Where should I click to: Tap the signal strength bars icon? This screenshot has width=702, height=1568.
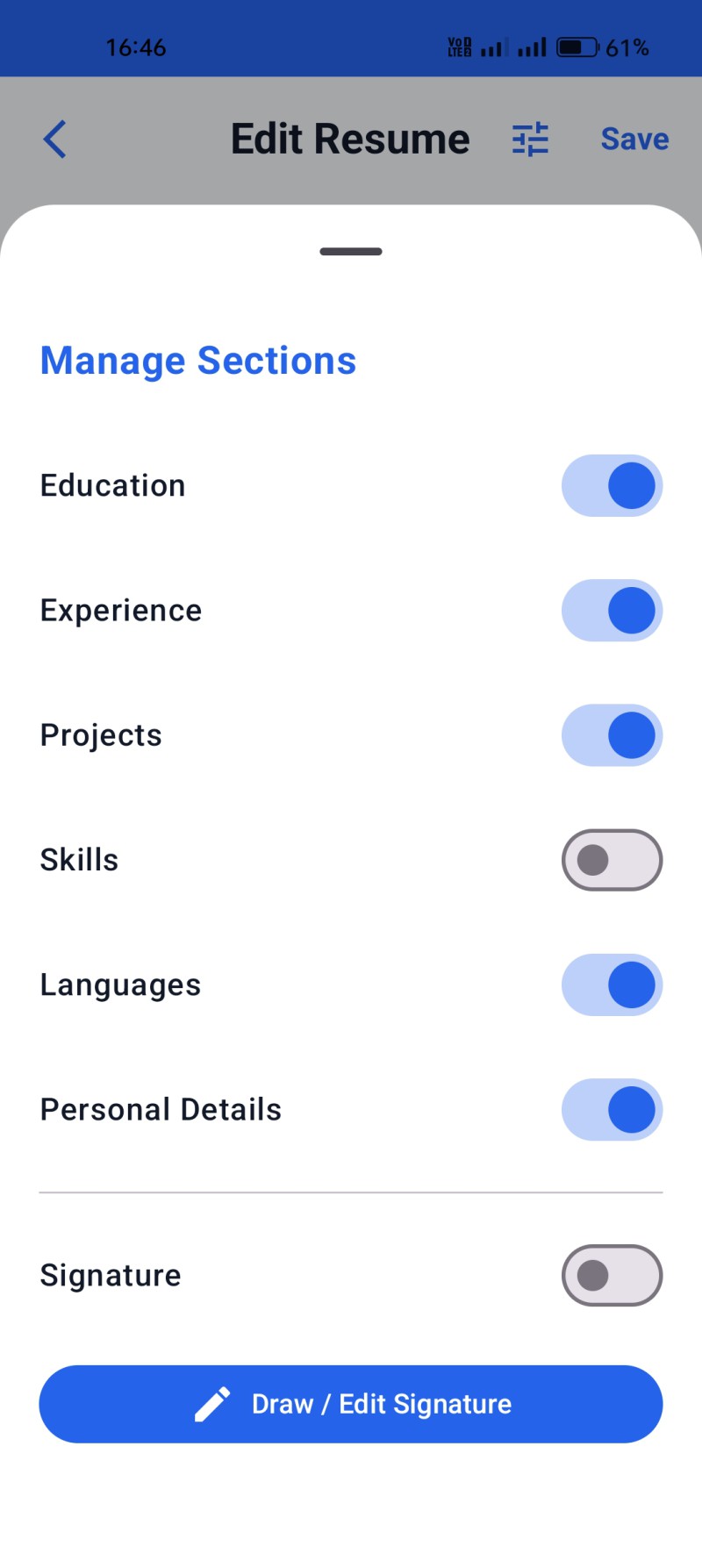(532, 47)
